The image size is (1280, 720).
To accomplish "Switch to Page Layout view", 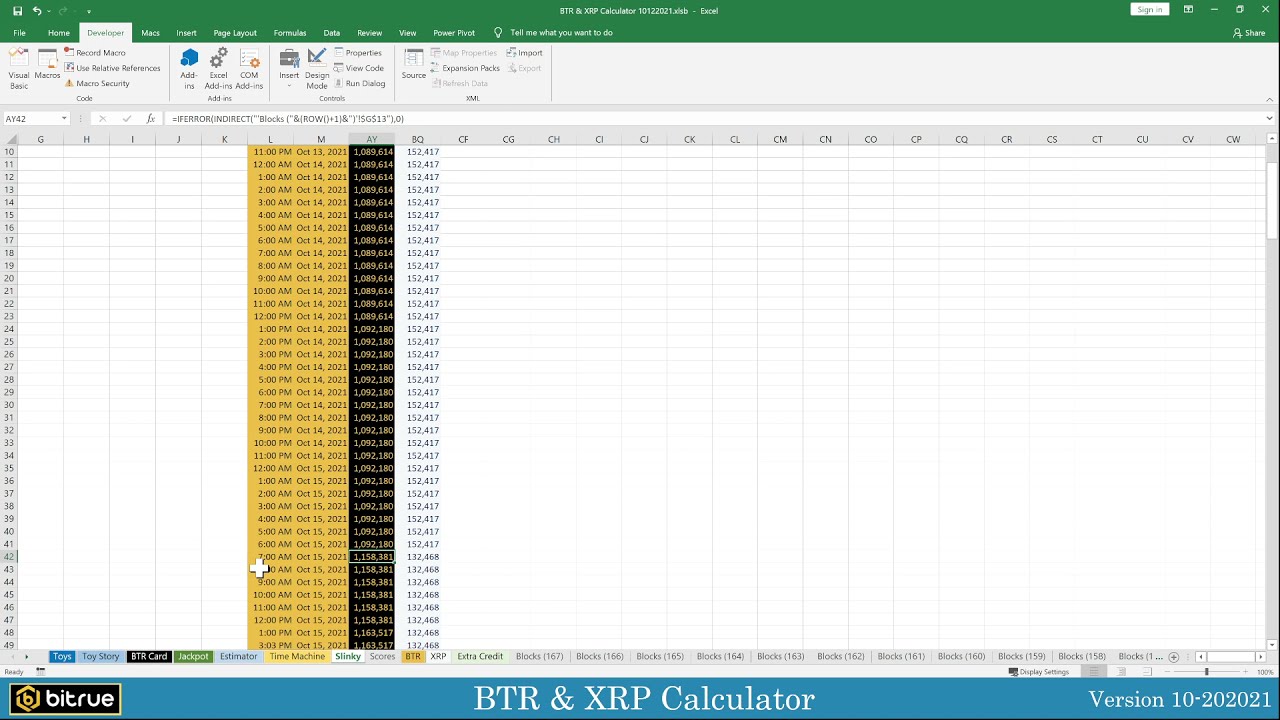I will tap(1121, 672).
